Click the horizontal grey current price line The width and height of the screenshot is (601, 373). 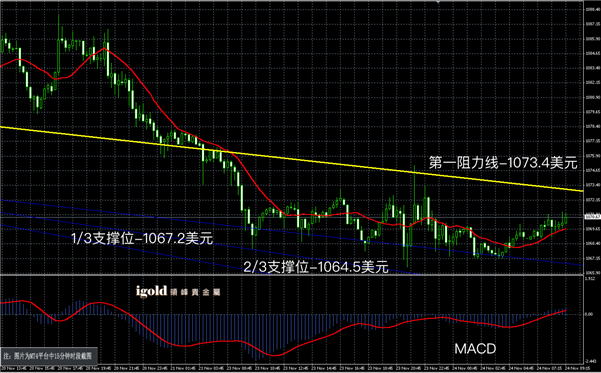pos(291,217)
